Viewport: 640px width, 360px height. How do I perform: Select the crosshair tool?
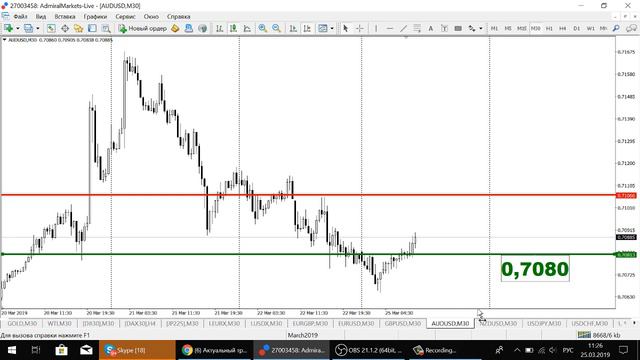[360, 28]
